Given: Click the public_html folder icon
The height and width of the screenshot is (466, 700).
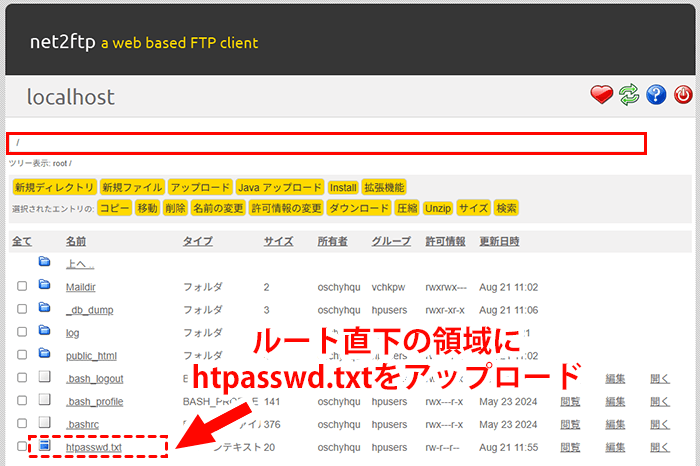Looking at the screenshot, I should pos(44,353).
